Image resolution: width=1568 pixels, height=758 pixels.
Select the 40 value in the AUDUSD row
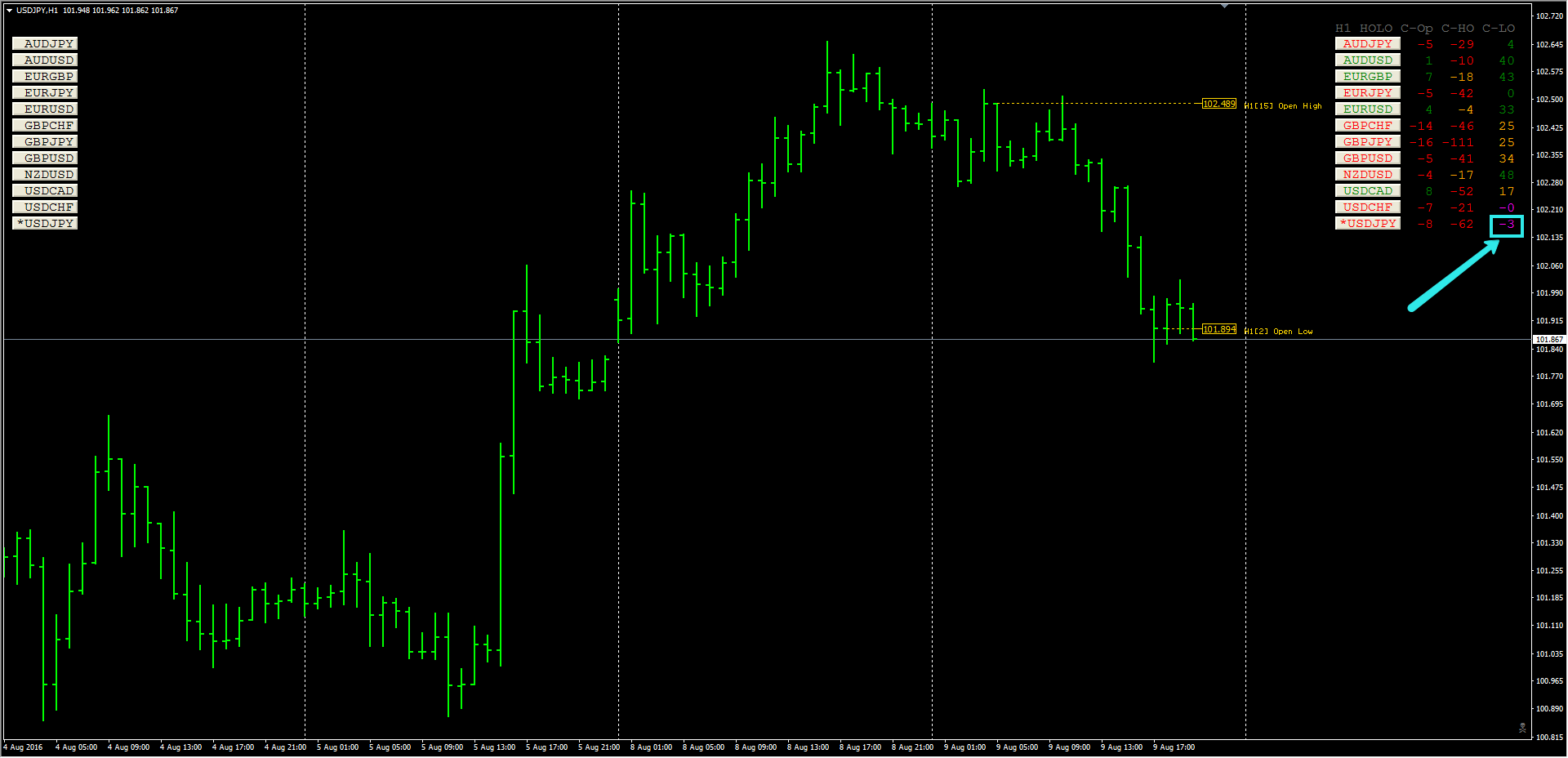click(x=1507, y=60)
